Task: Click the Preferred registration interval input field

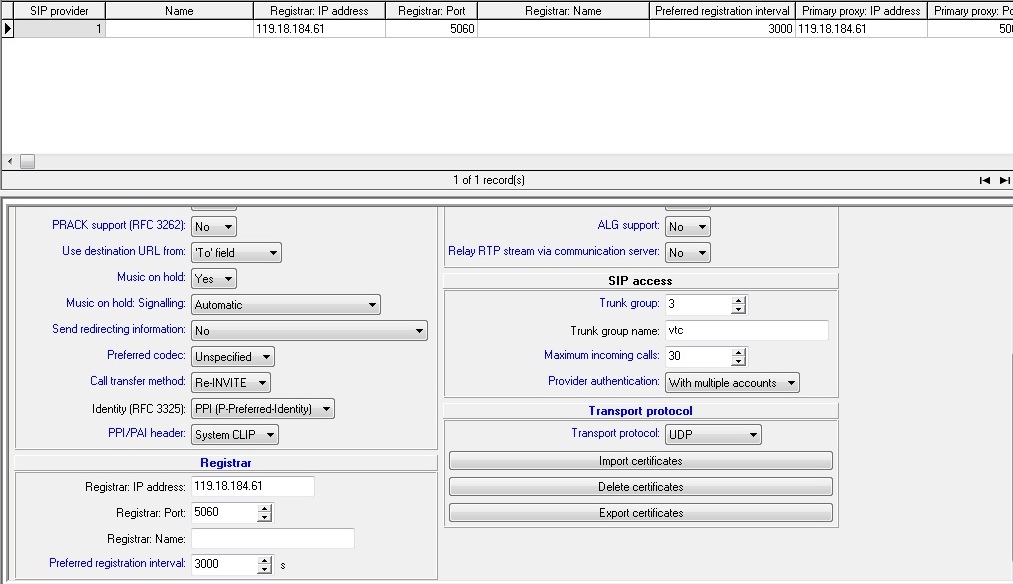Action: (x=224, y=564)
